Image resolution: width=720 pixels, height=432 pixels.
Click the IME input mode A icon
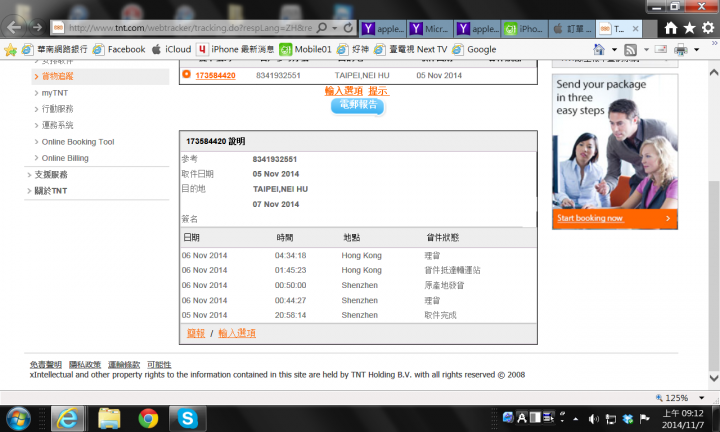(x=522, y=418)
